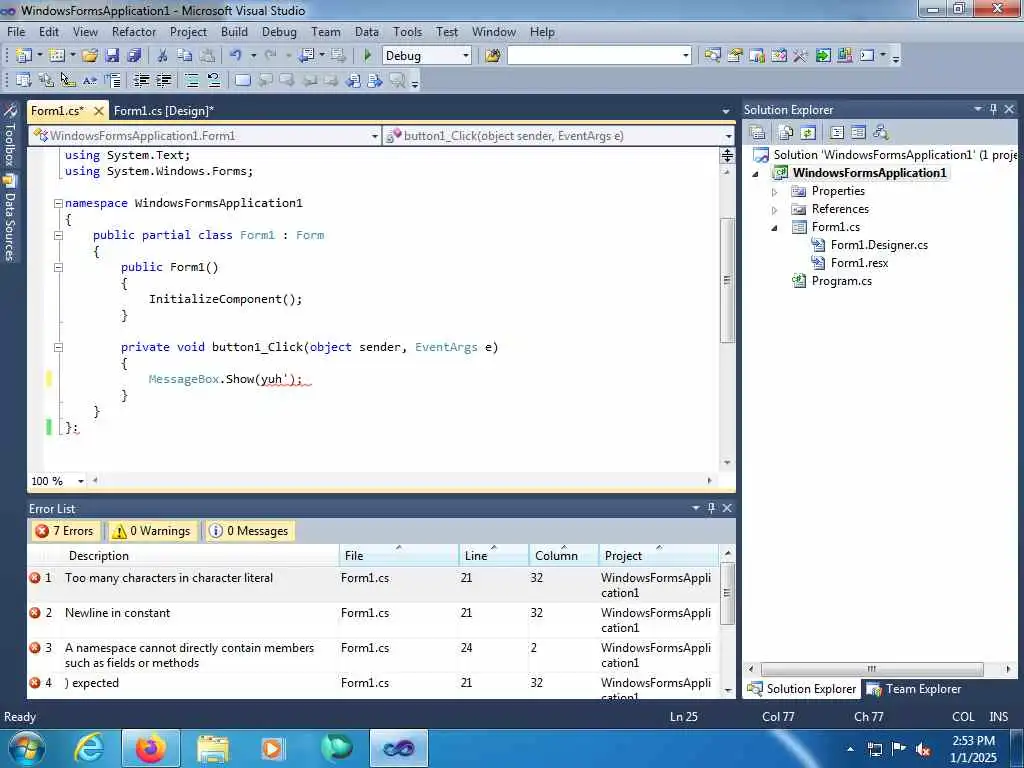Open Find in Files icon
1024x768 pixels.
click(493, 56)
